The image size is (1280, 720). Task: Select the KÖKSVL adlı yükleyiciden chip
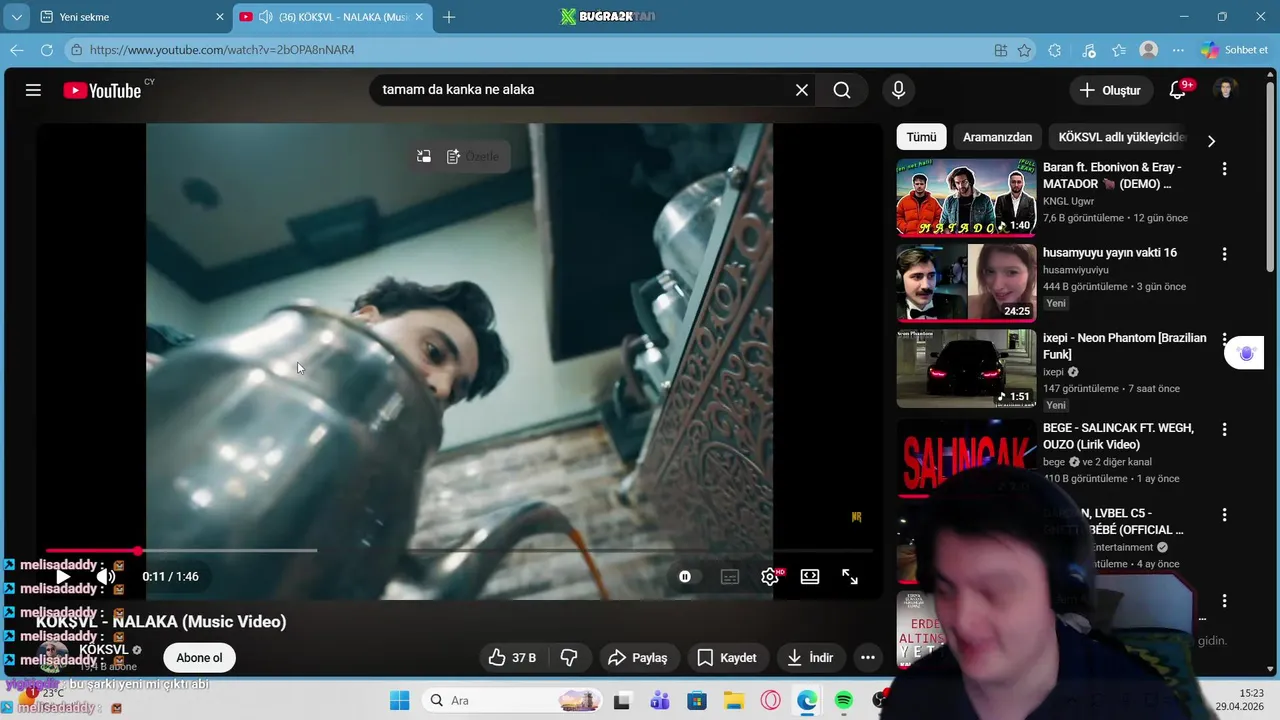pos(1121,138)
